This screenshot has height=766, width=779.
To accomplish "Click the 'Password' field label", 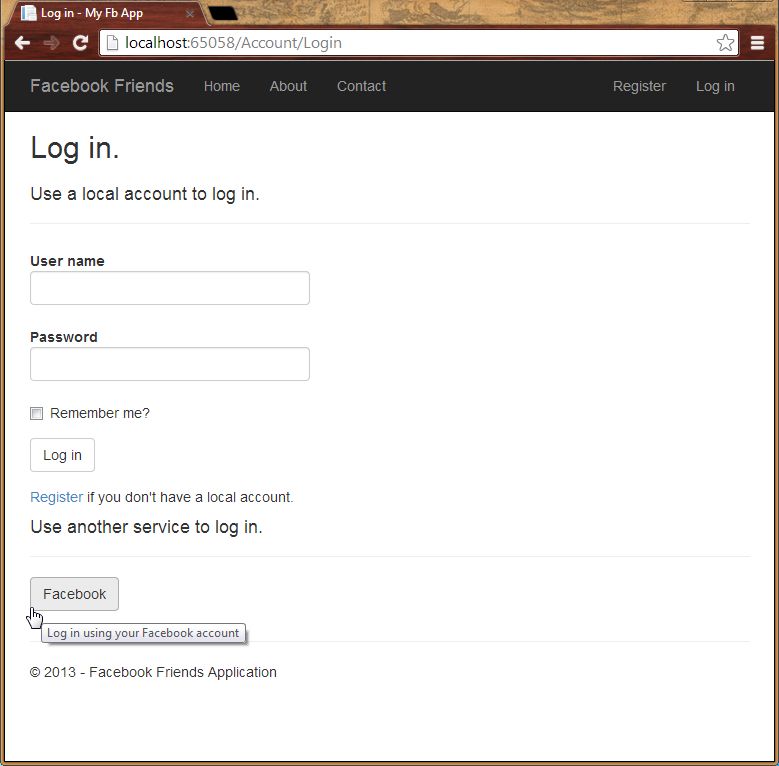I will [64, 337].
